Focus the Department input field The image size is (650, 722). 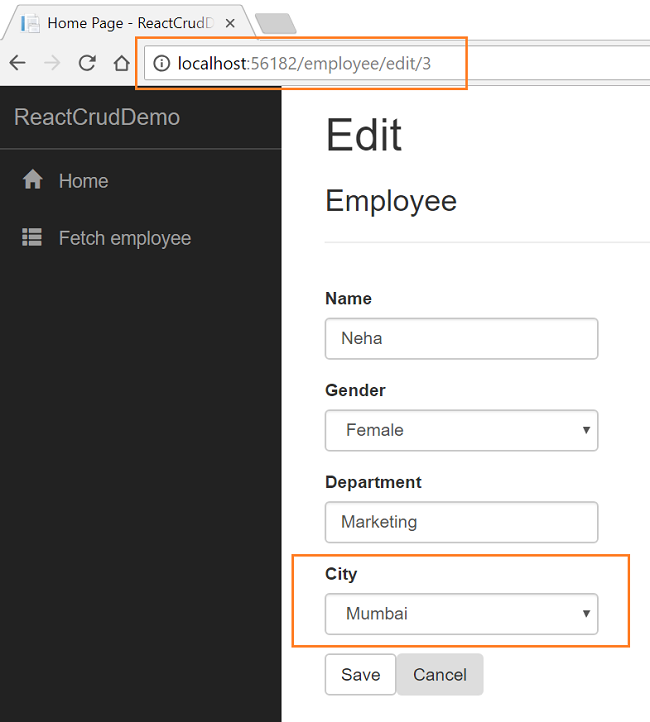point(461,522)
